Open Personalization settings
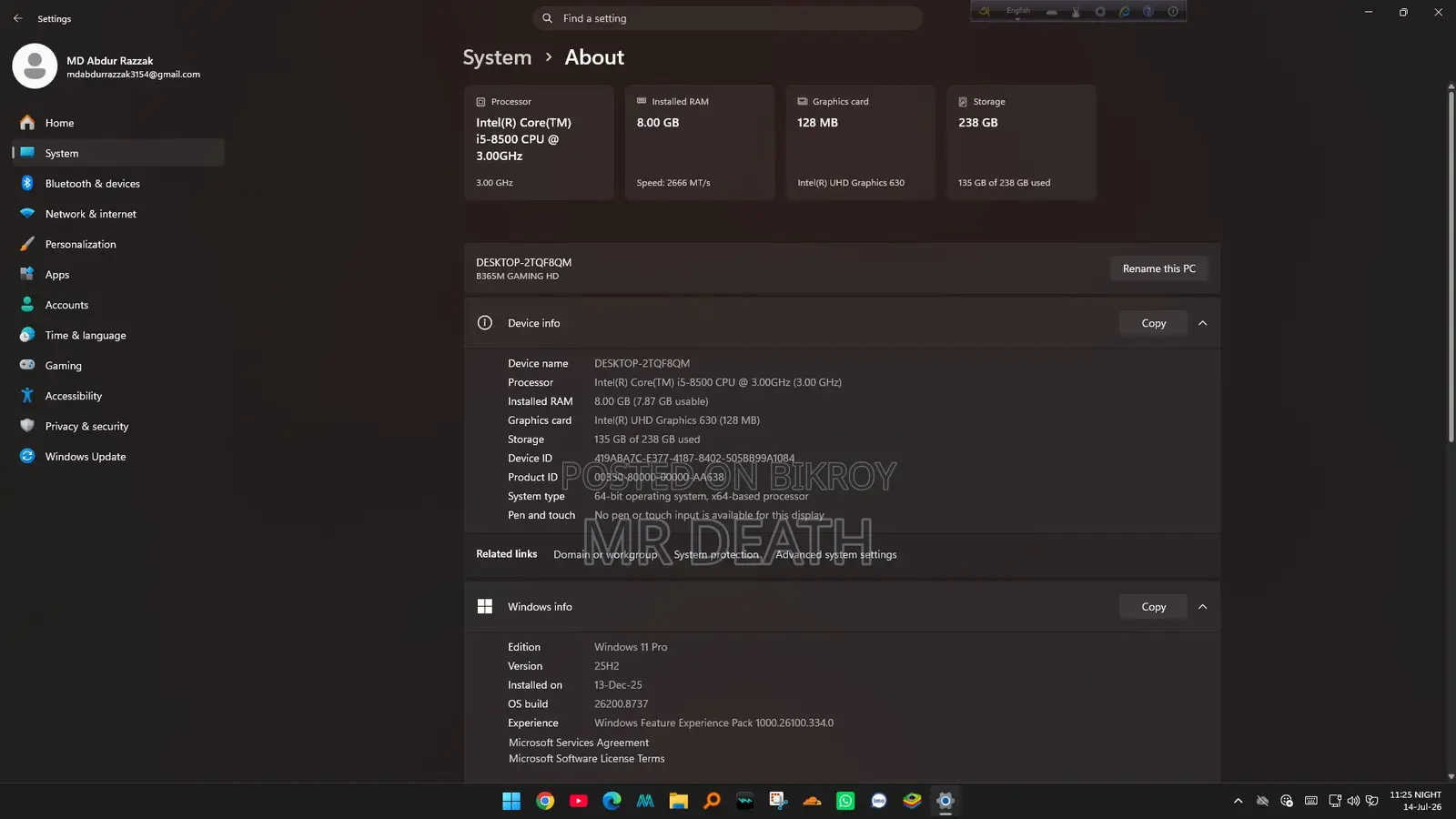Viewport: 1456px width, 819px height. tap(118, 244)
